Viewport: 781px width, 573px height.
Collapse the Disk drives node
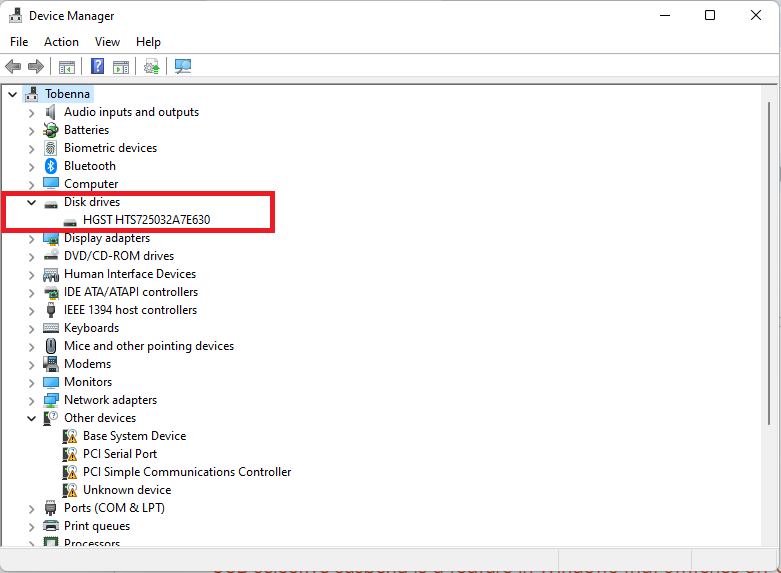tap(31, 202)
